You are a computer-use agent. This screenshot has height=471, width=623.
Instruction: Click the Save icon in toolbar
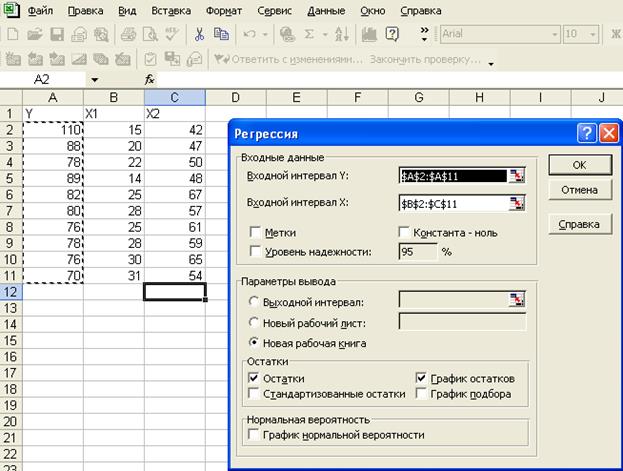click(x=57, y=34)
